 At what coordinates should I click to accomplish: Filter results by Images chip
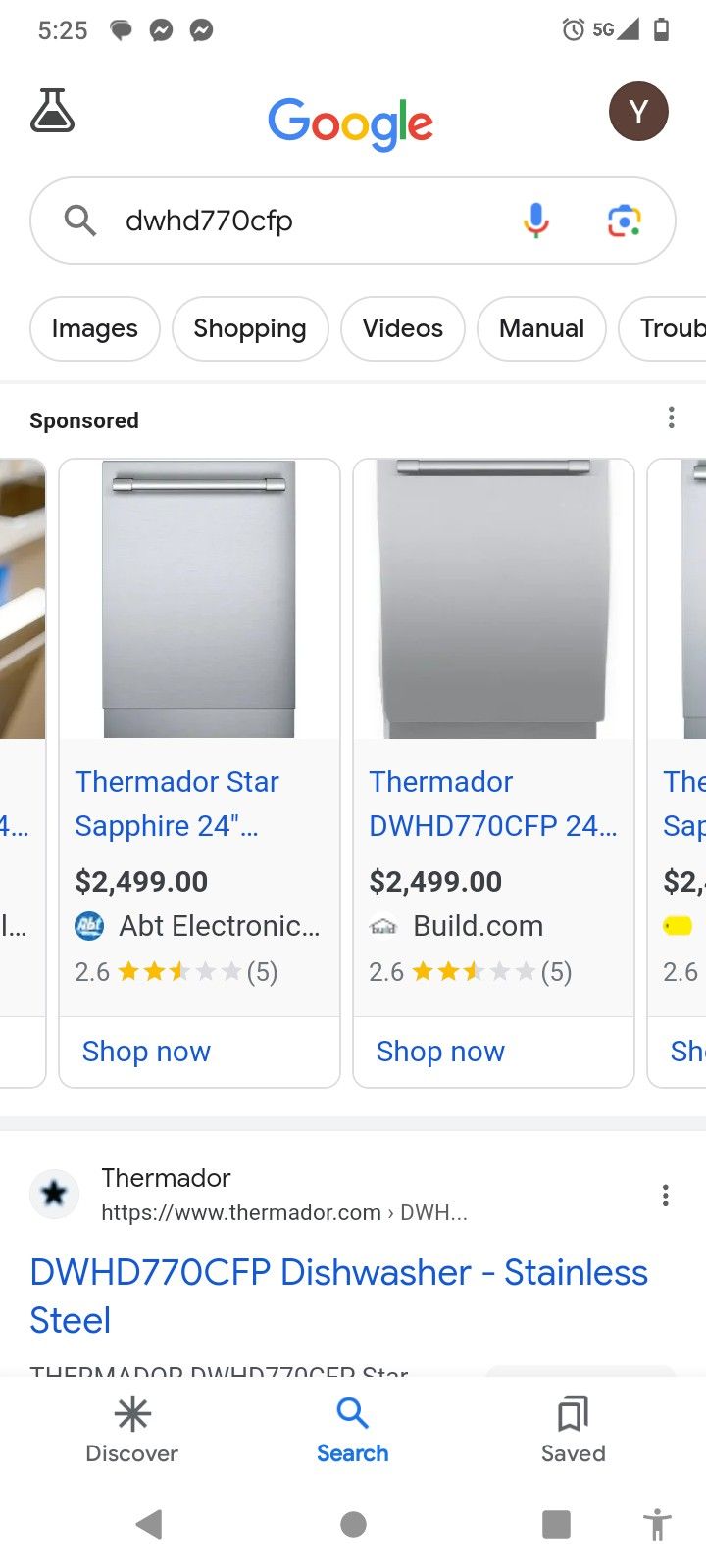95,328
